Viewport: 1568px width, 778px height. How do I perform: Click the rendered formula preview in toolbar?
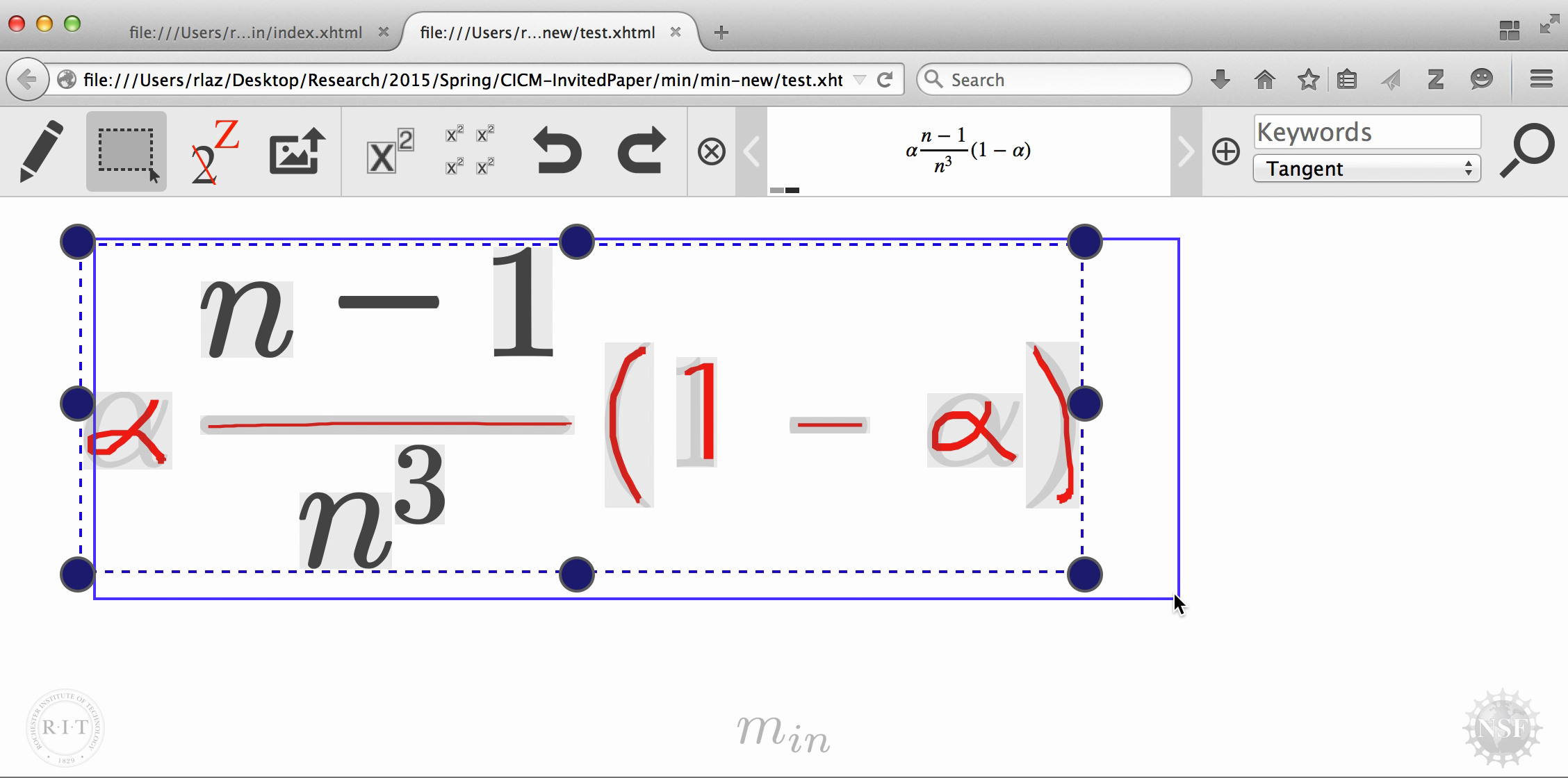coord(969,151)
